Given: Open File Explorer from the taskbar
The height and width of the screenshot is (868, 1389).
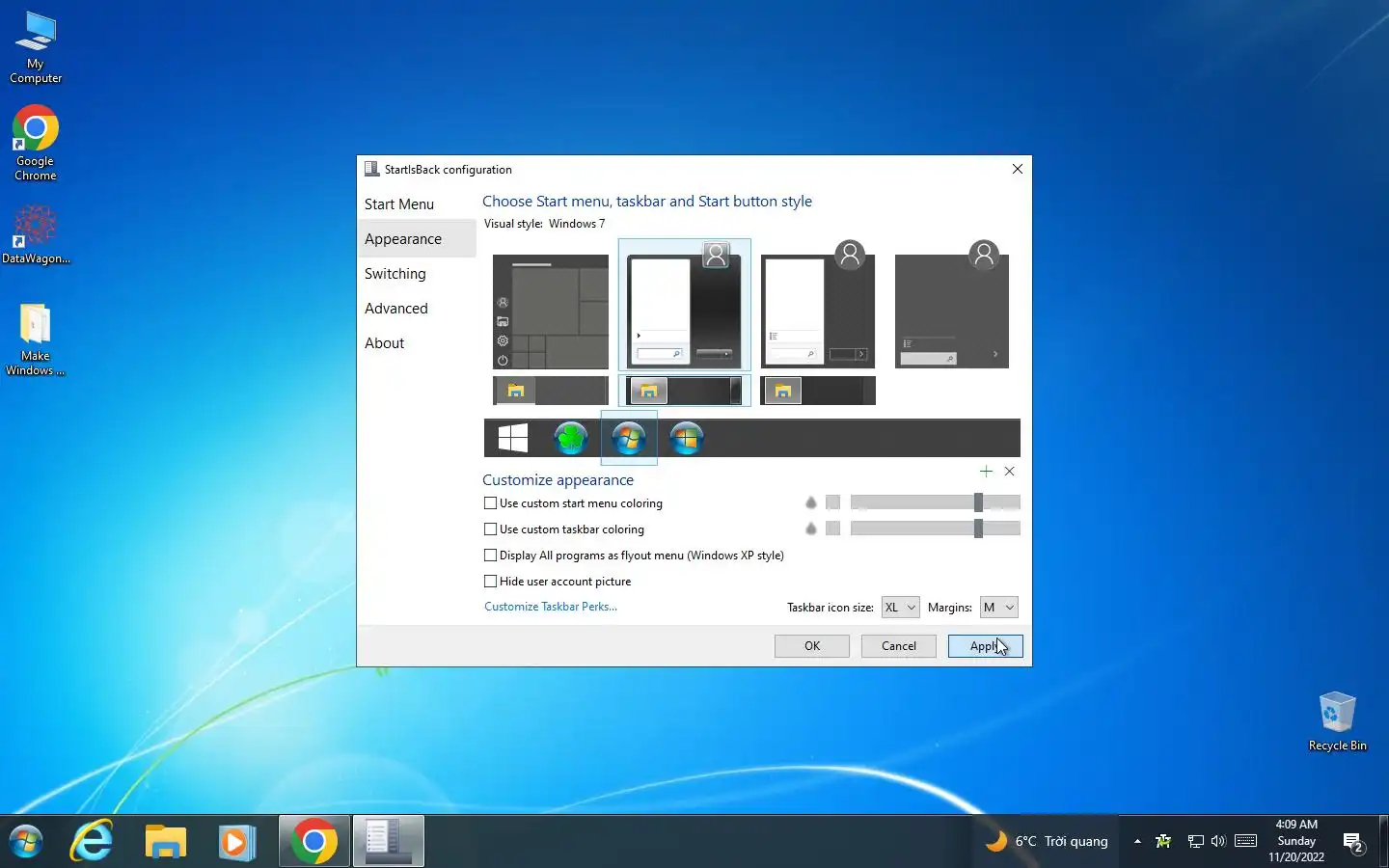Looking at the screenshot, I should point(165,841).
